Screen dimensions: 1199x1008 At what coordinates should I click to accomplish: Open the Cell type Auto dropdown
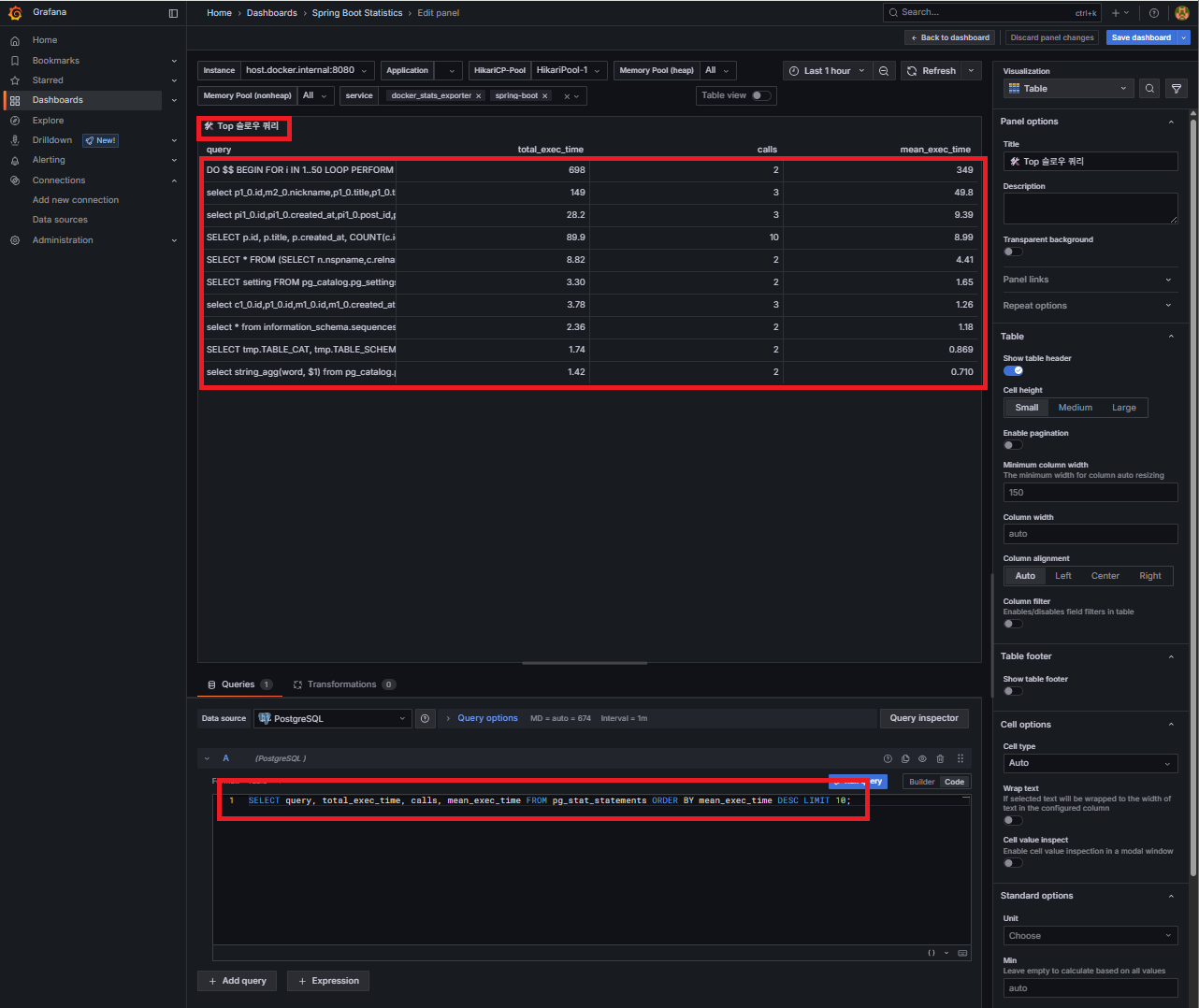pyautogui.click(x=1091, y=763)
